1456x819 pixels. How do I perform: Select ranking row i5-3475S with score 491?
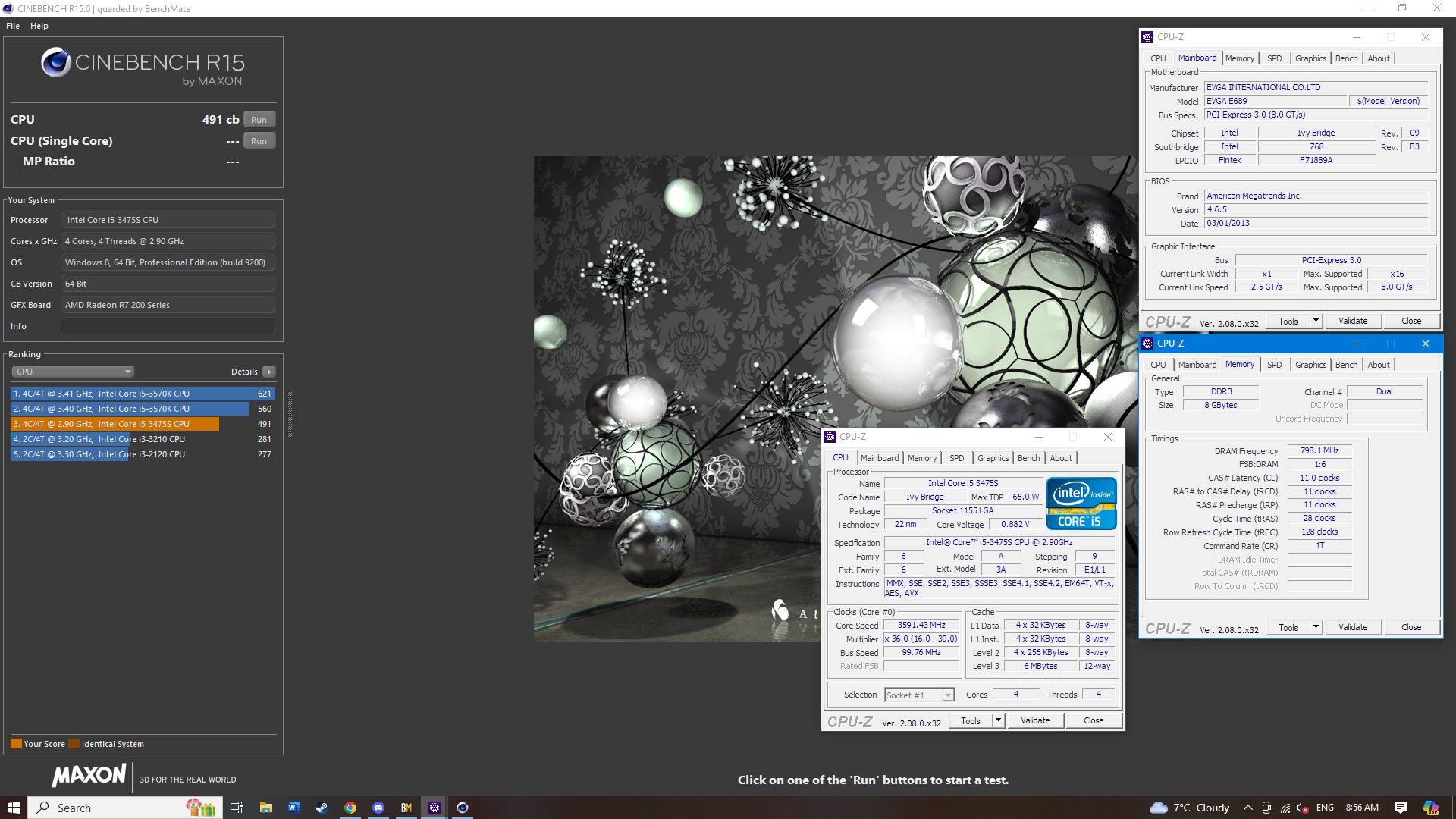[143, 424]
